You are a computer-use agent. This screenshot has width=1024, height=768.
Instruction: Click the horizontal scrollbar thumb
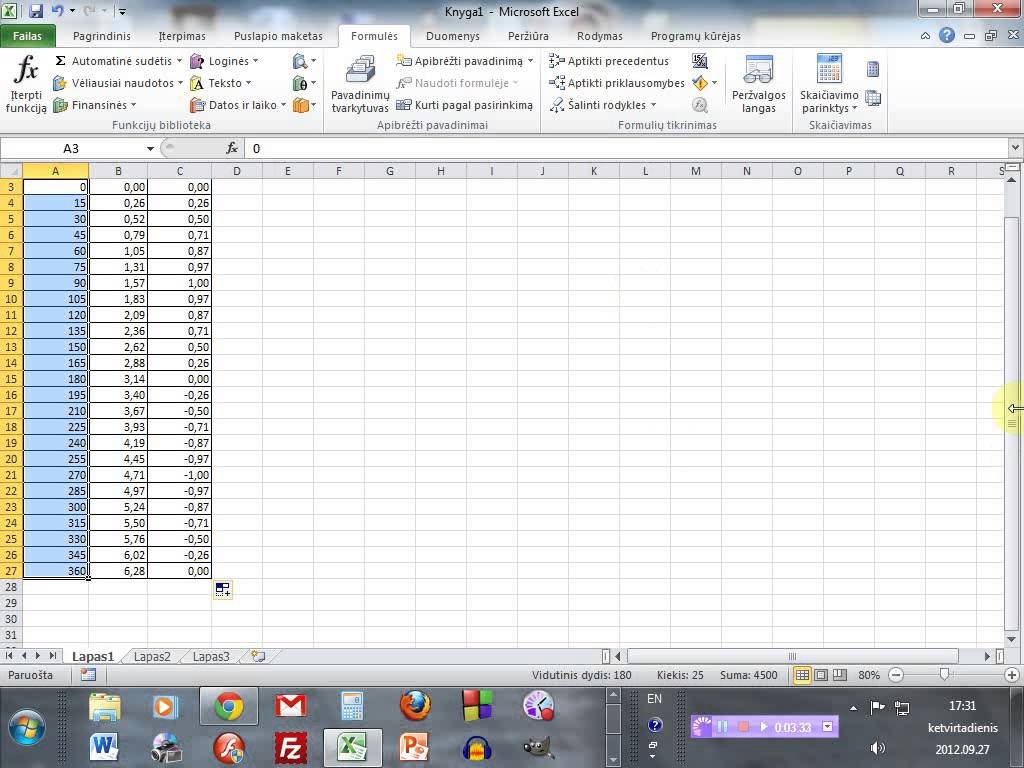(792, 656)
